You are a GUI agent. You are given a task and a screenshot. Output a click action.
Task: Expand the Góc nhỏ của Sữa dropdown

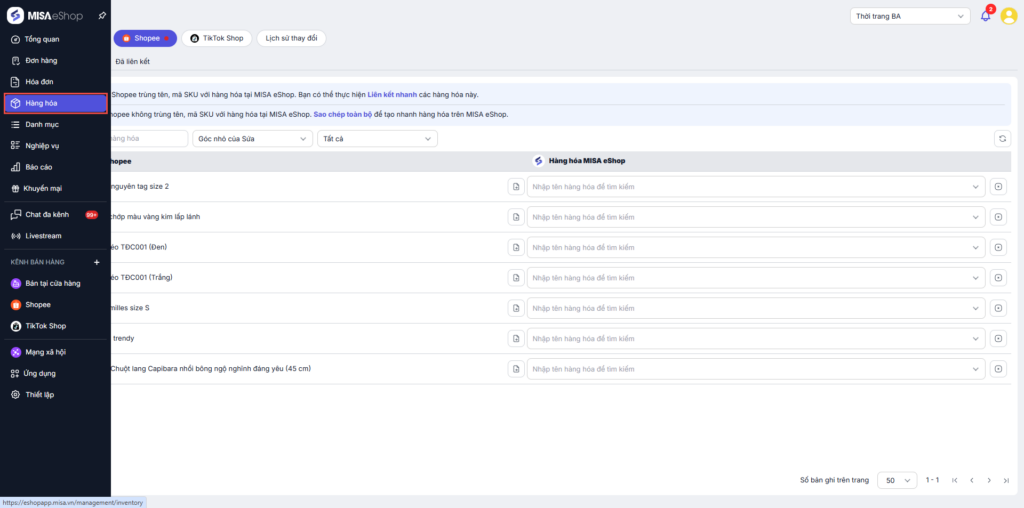[252, 139]
